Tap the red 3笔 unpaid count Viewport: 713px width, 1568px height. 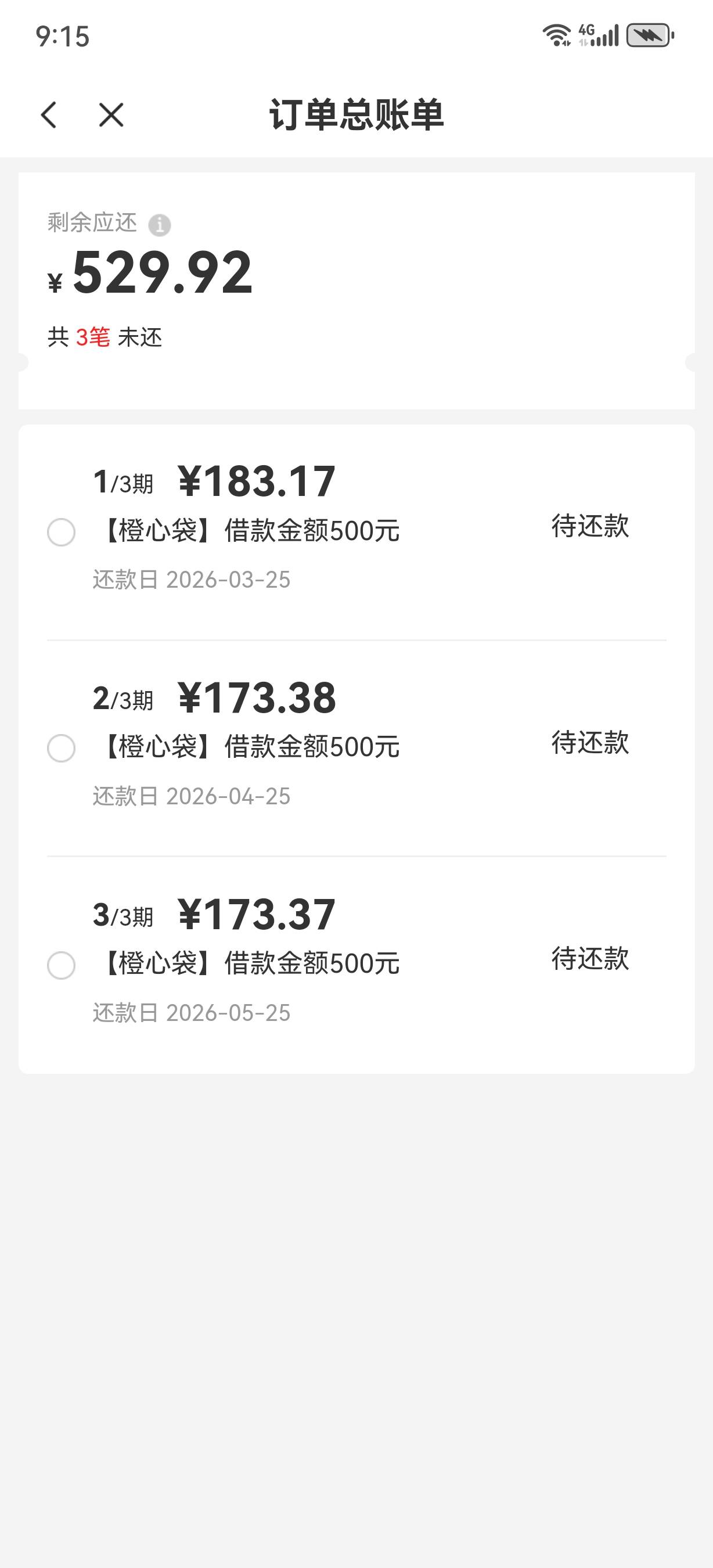(92, 337)
